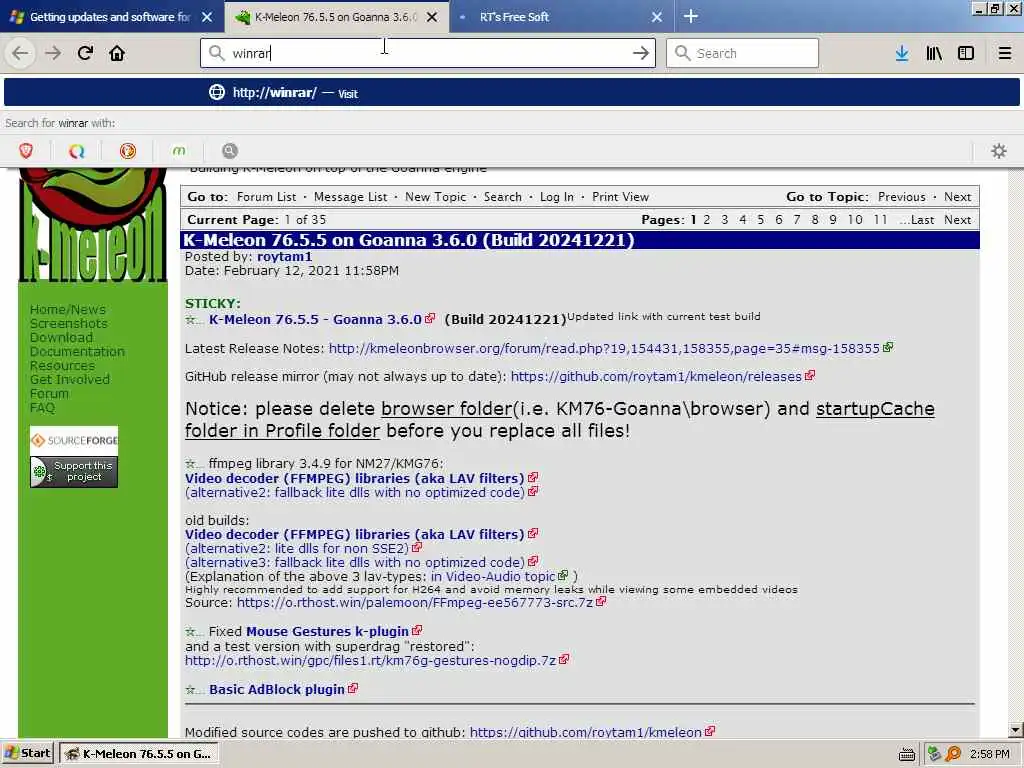
Task: Open the forum Search link
Action: (503, 197)
